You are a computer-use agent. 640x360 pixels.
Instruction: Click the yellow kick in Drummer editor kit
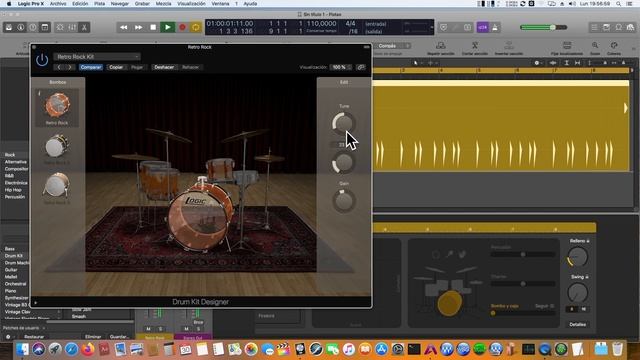pos(449,303)
